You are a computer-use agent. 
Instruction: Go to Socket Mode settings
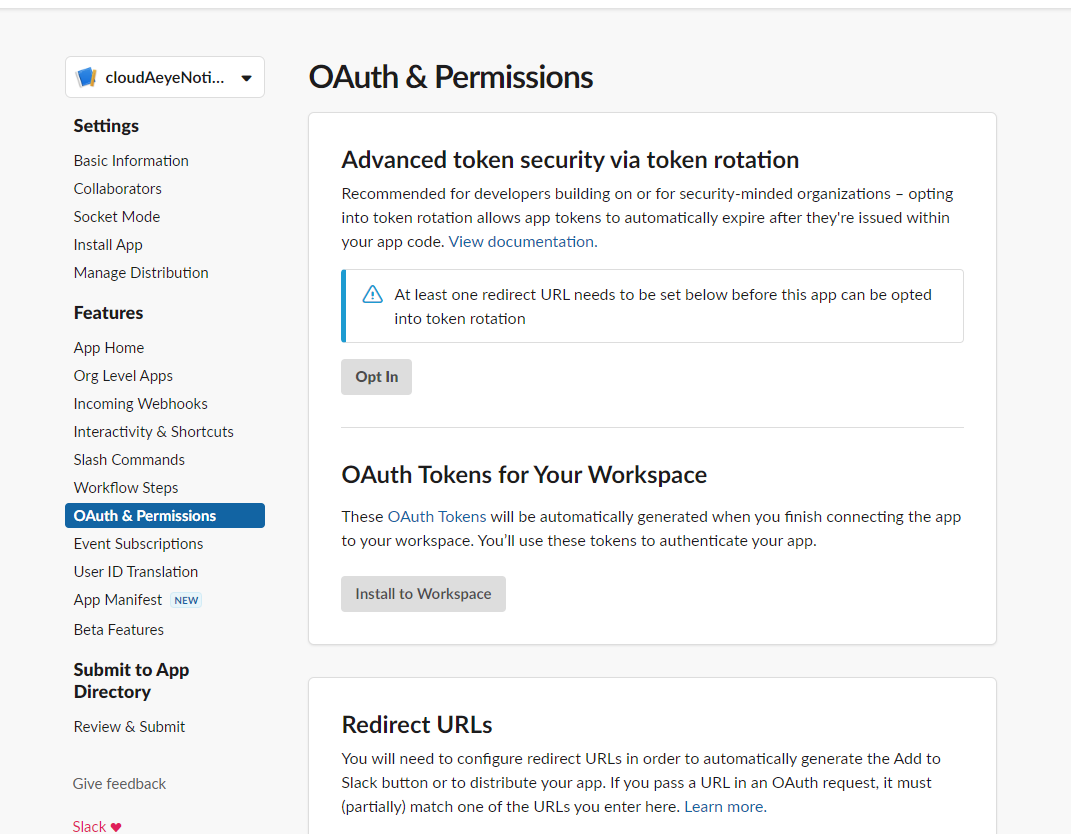click(x=117, y=217)
